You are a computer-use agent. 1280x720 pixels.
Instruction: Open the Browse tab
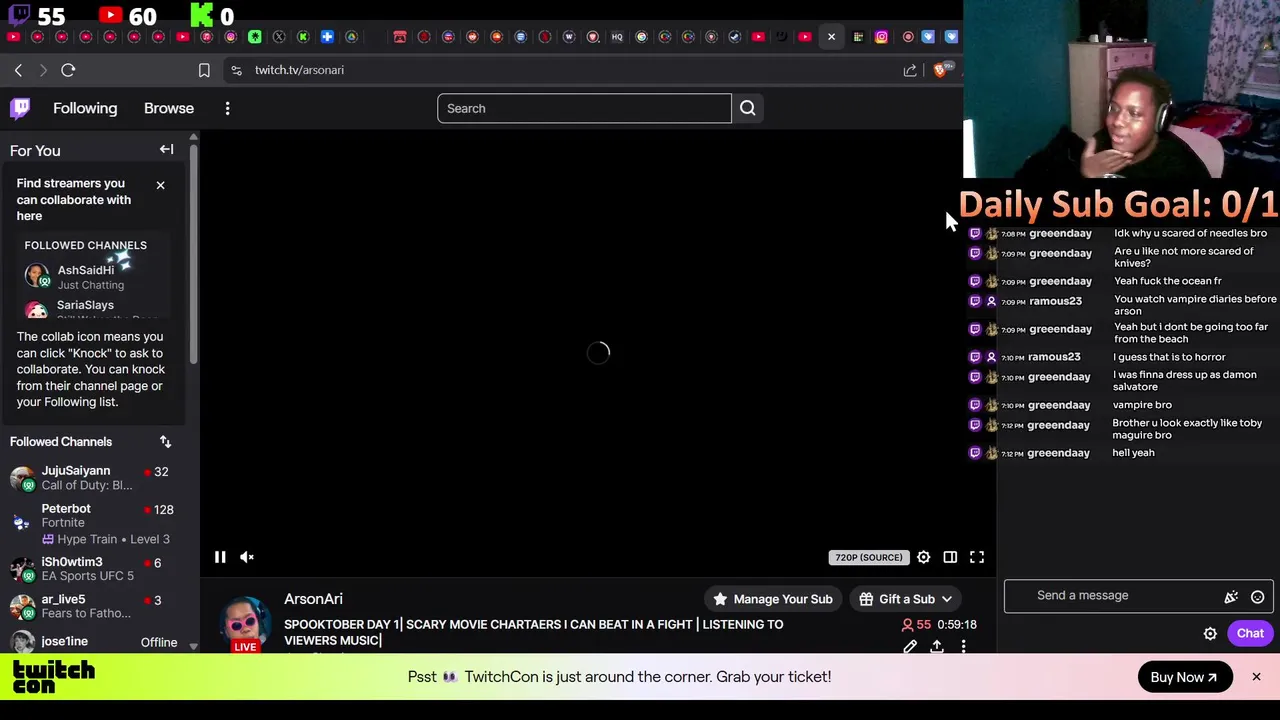tap(169, 108)
